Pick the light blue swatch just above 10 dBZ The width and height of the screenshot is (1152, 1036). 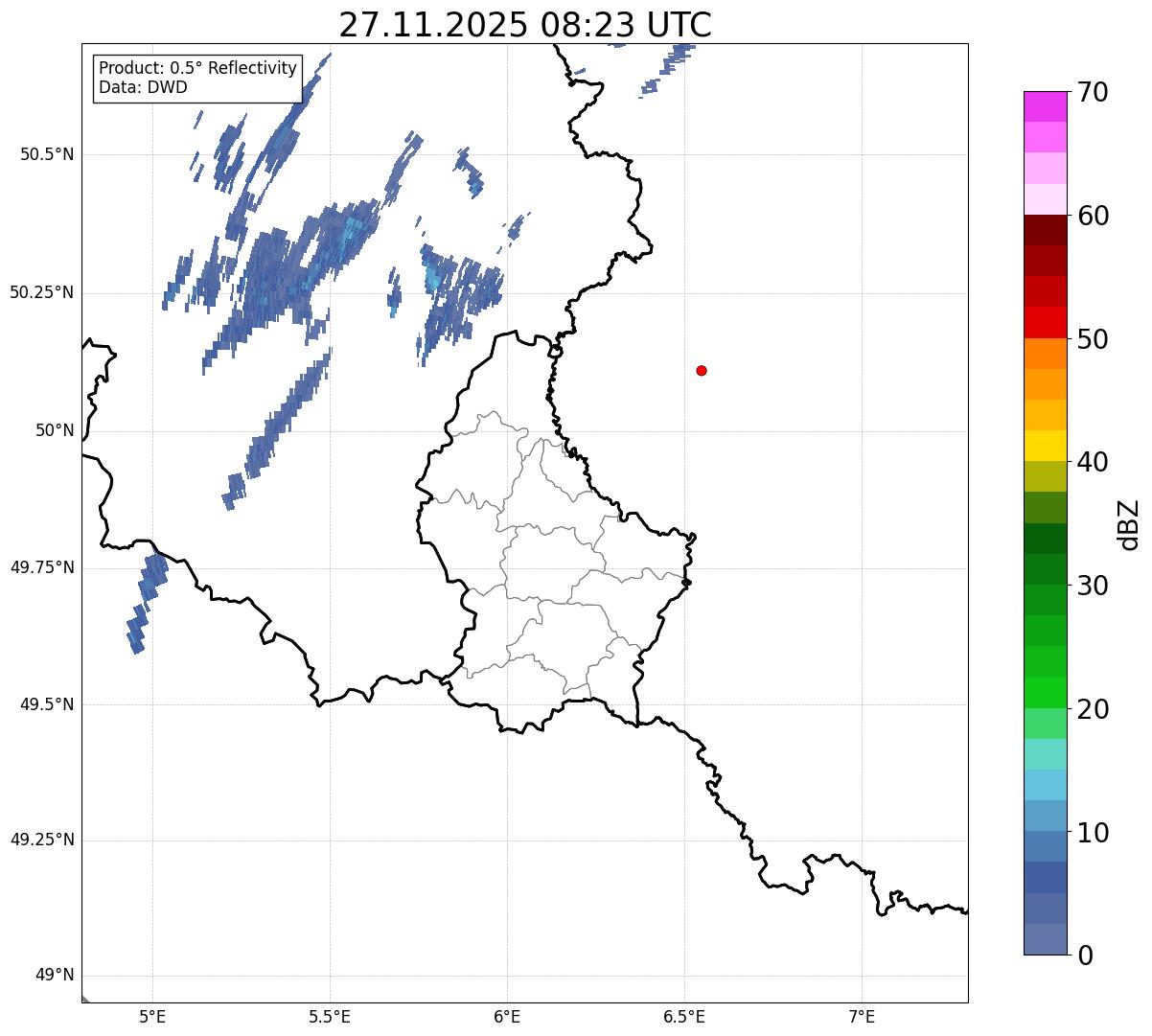pos(1045,817)
